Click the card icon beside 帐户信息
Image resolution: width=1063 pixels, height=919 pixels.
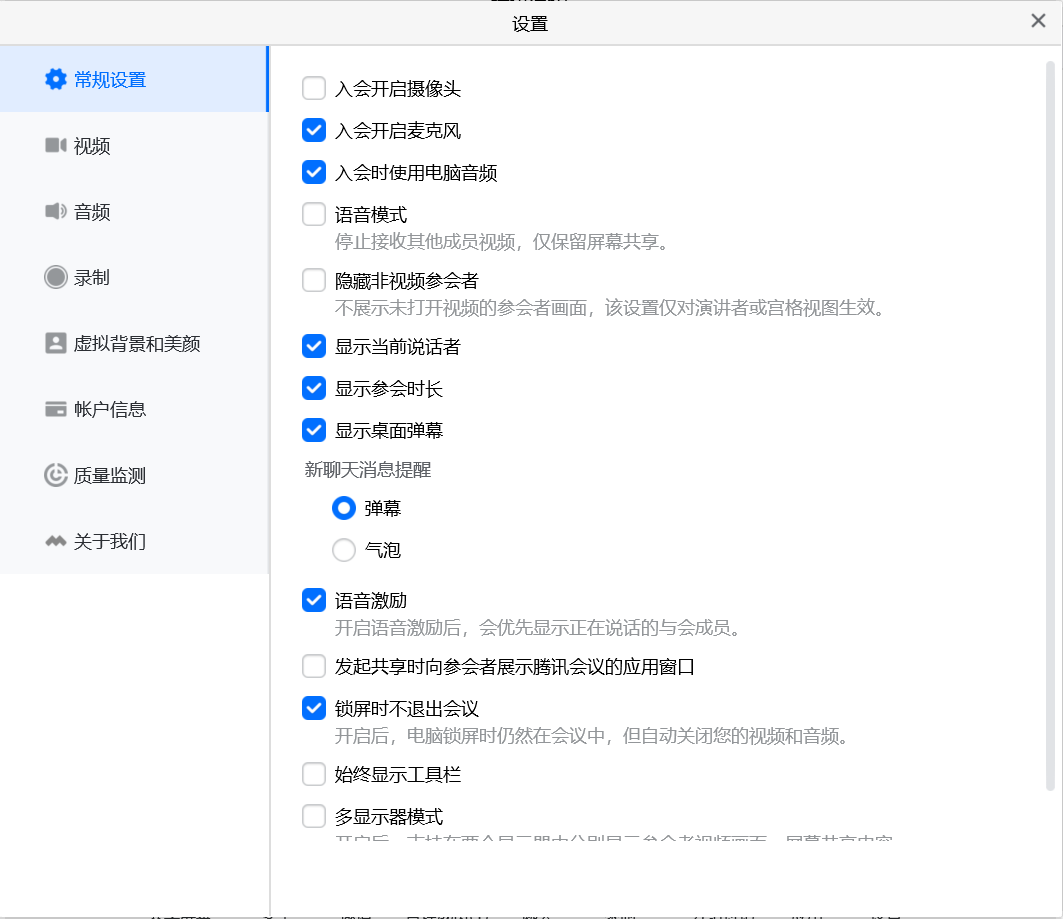[56, 409]
